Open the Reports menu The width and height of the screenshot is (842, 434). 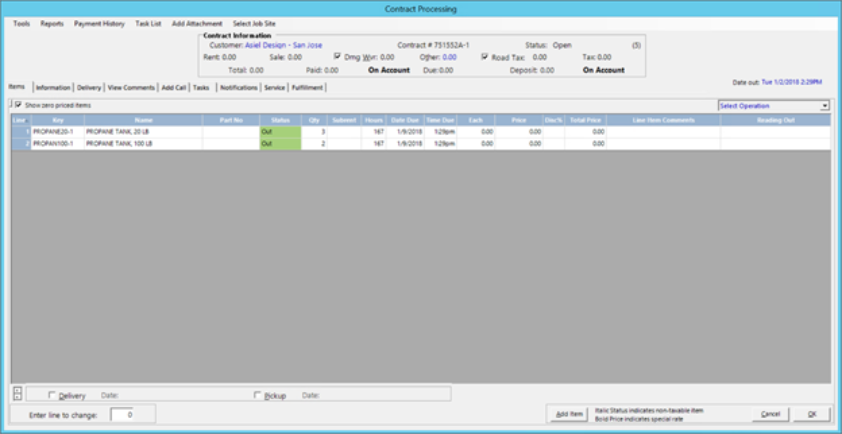[52, 24]
